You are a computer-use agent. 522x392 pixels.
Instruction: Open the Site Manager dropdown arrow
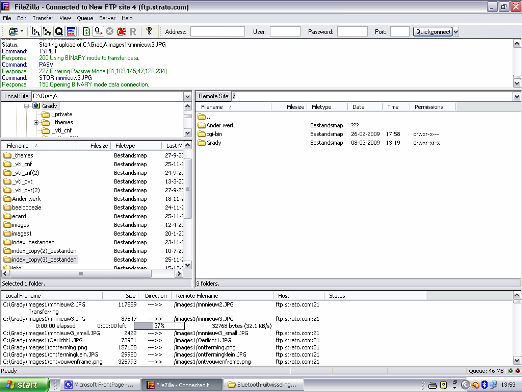[22, 32]
